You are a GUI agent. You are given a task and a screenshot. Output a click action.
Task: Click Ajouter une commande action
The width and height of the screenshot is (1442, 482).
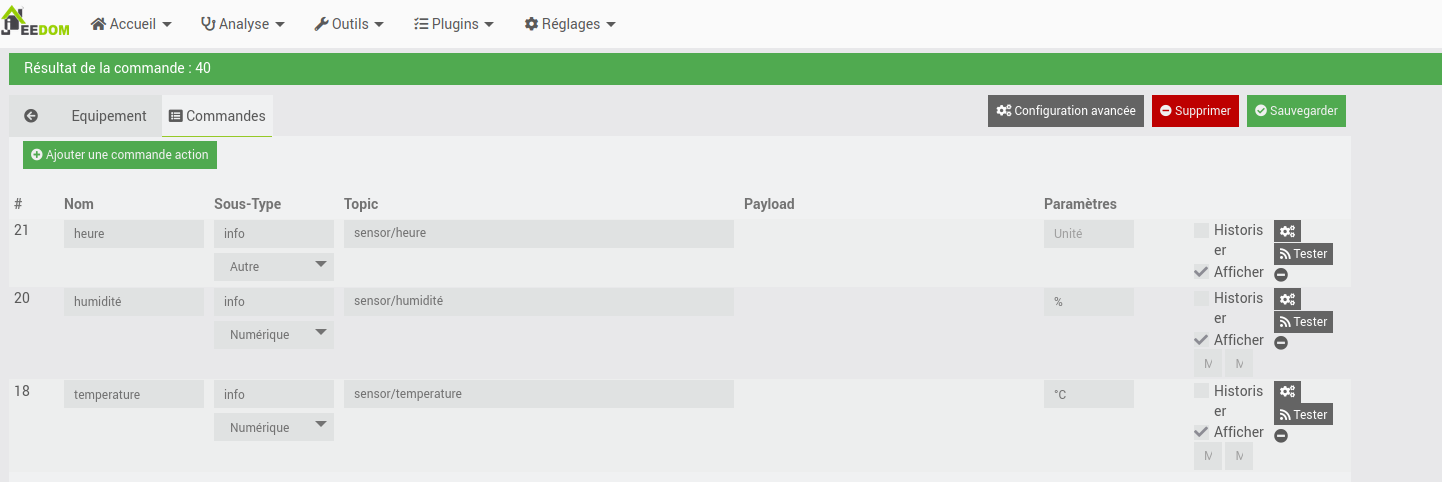(x=120, y=155)
